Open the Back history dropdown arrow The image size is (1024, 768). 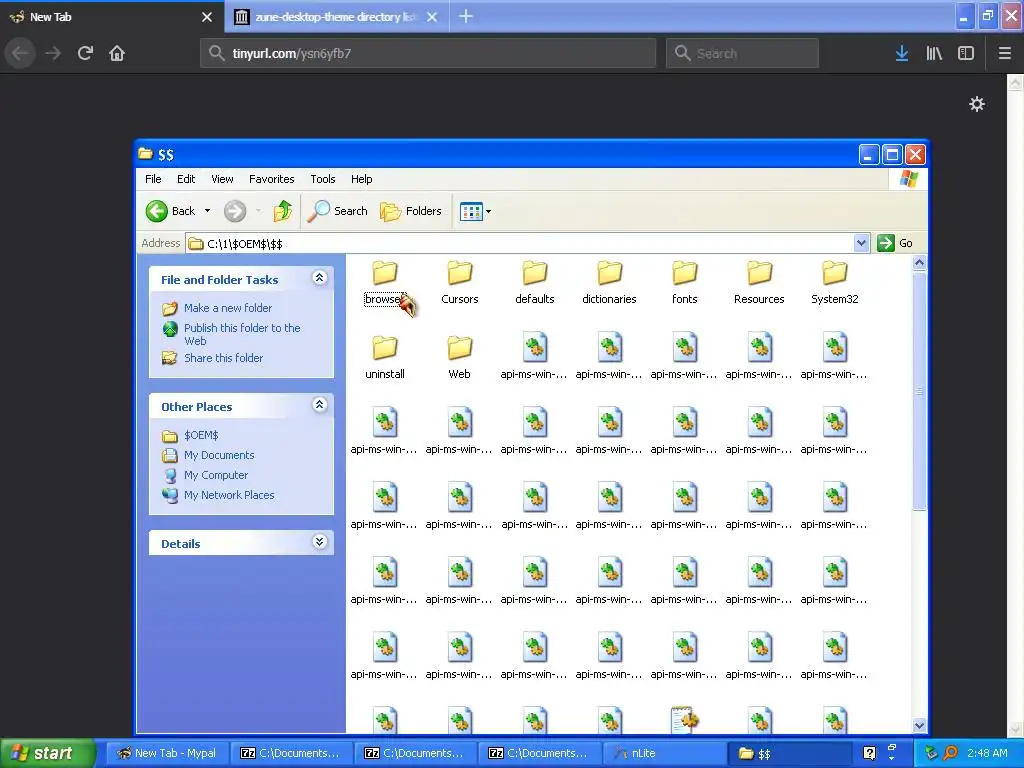pyautogui.click(x=207, y=211)
